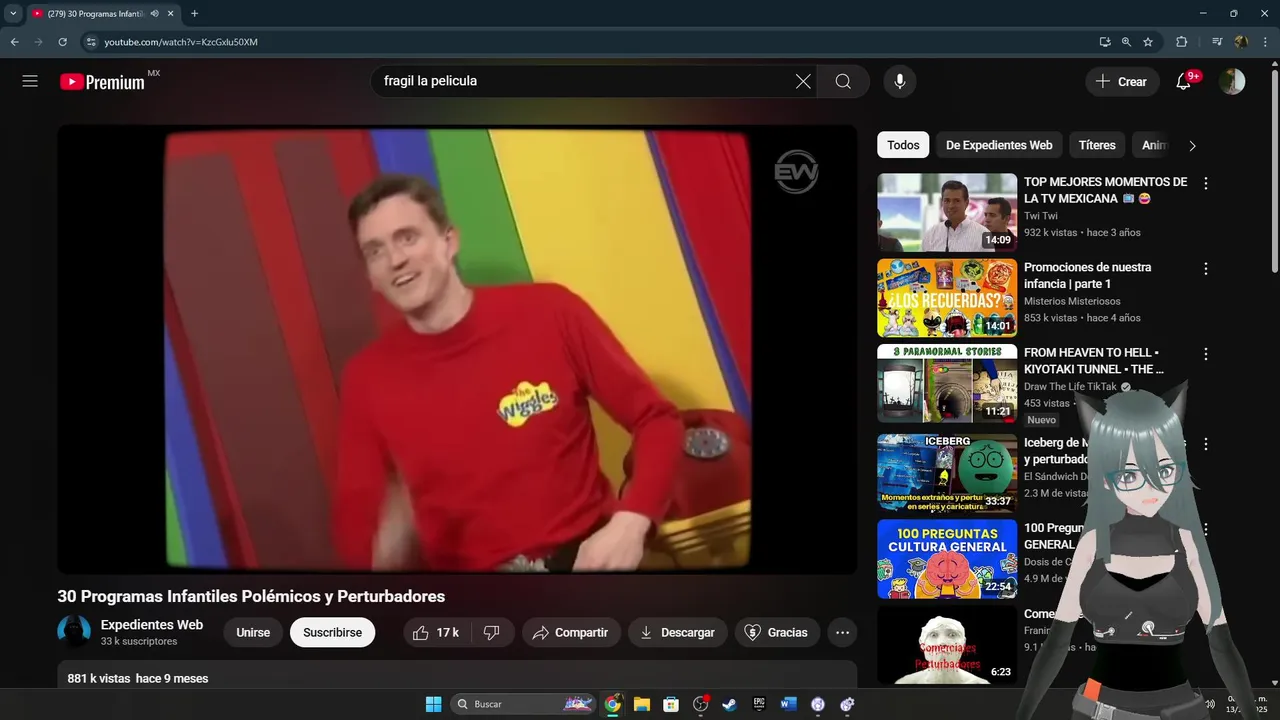Open the Windows Start menu
Viewport: 1280px width, 720px height.
(x=433, y=704)
